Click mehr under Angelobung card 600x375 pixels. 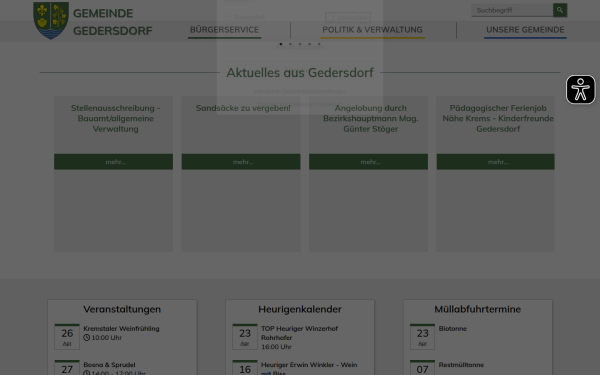[x=368, y=162]
